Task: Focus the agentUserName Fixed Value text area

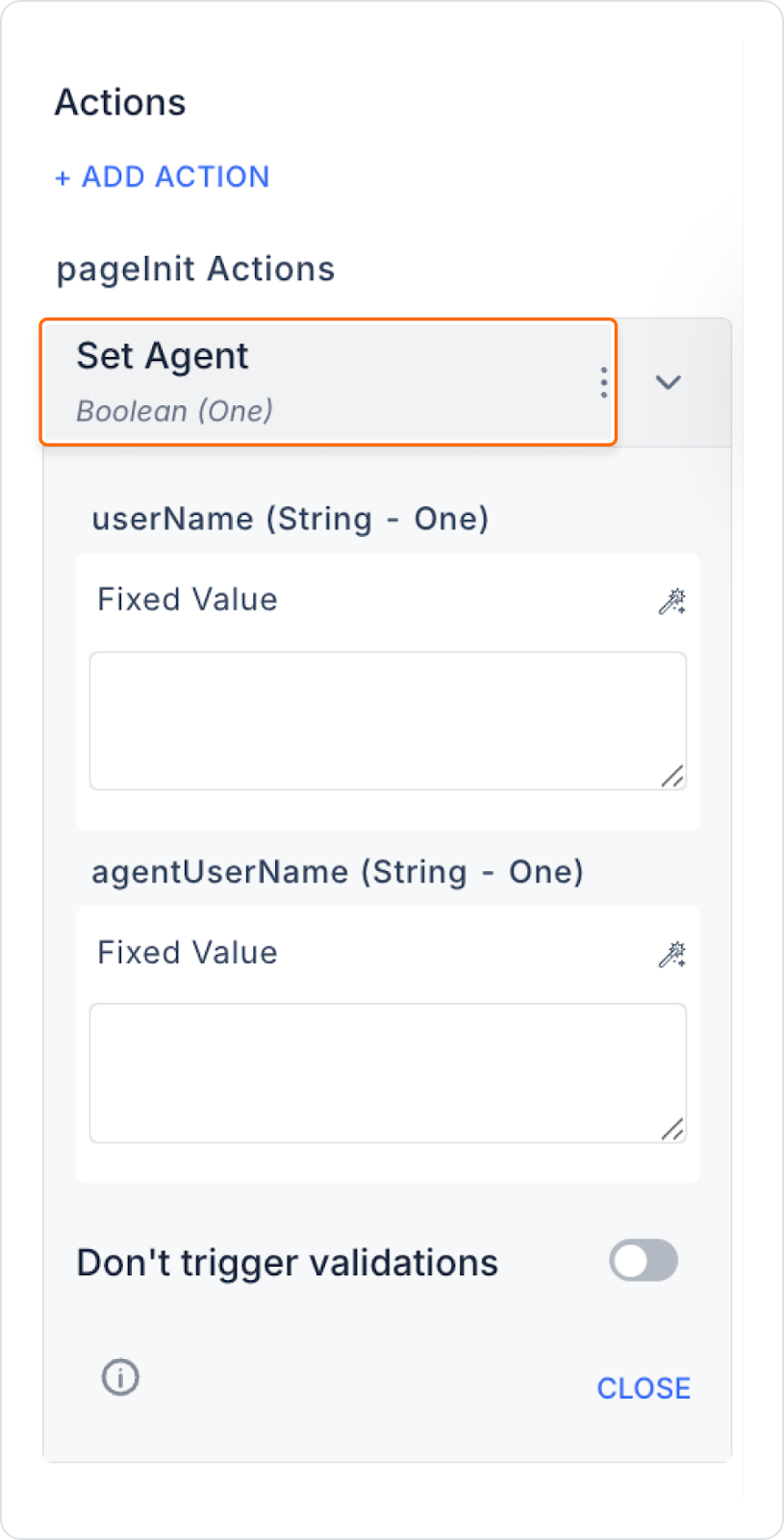Action: 388,1073
